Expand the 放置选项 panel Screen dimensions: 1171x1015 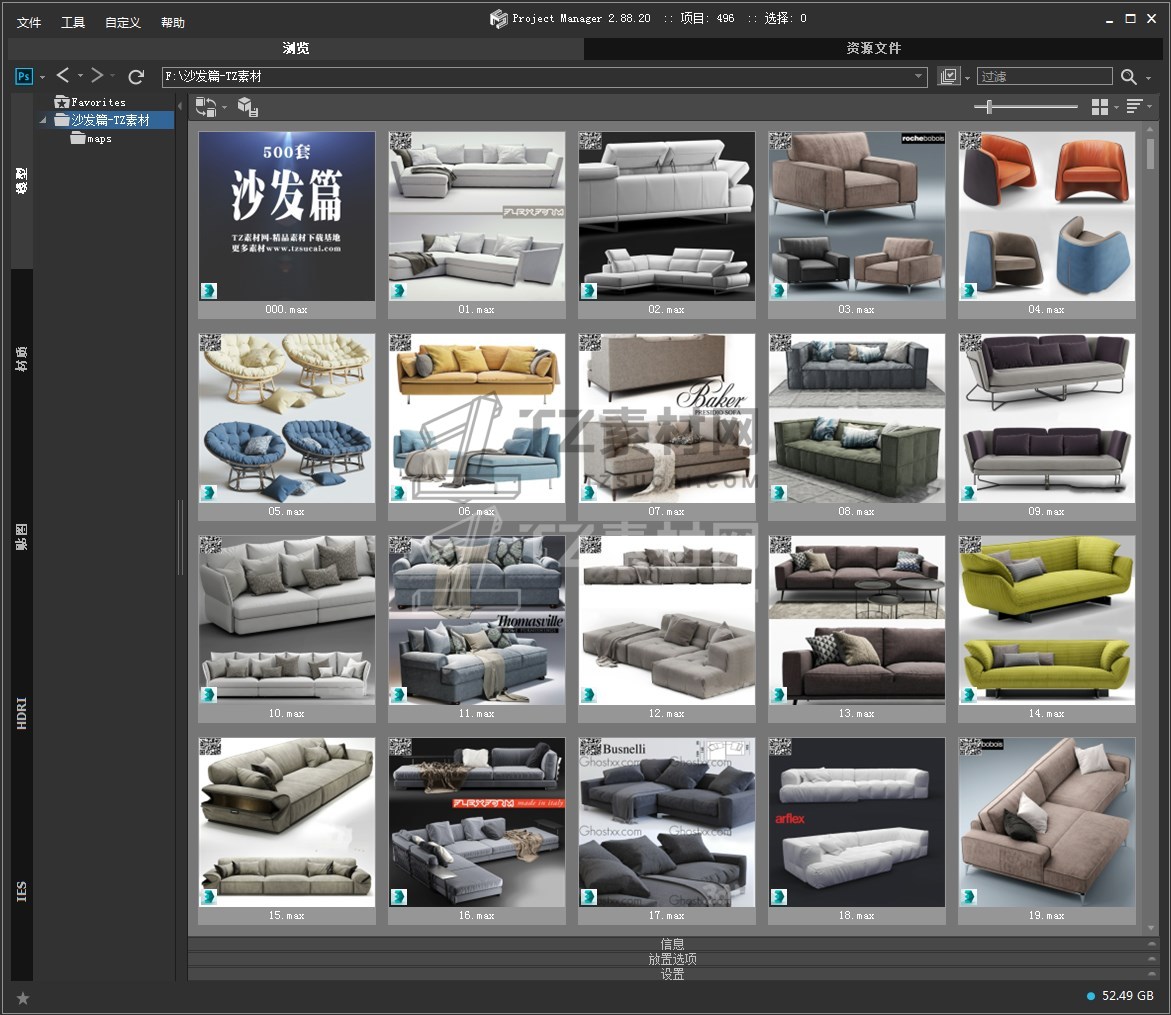pyautogui.click(x=672, y=958)
